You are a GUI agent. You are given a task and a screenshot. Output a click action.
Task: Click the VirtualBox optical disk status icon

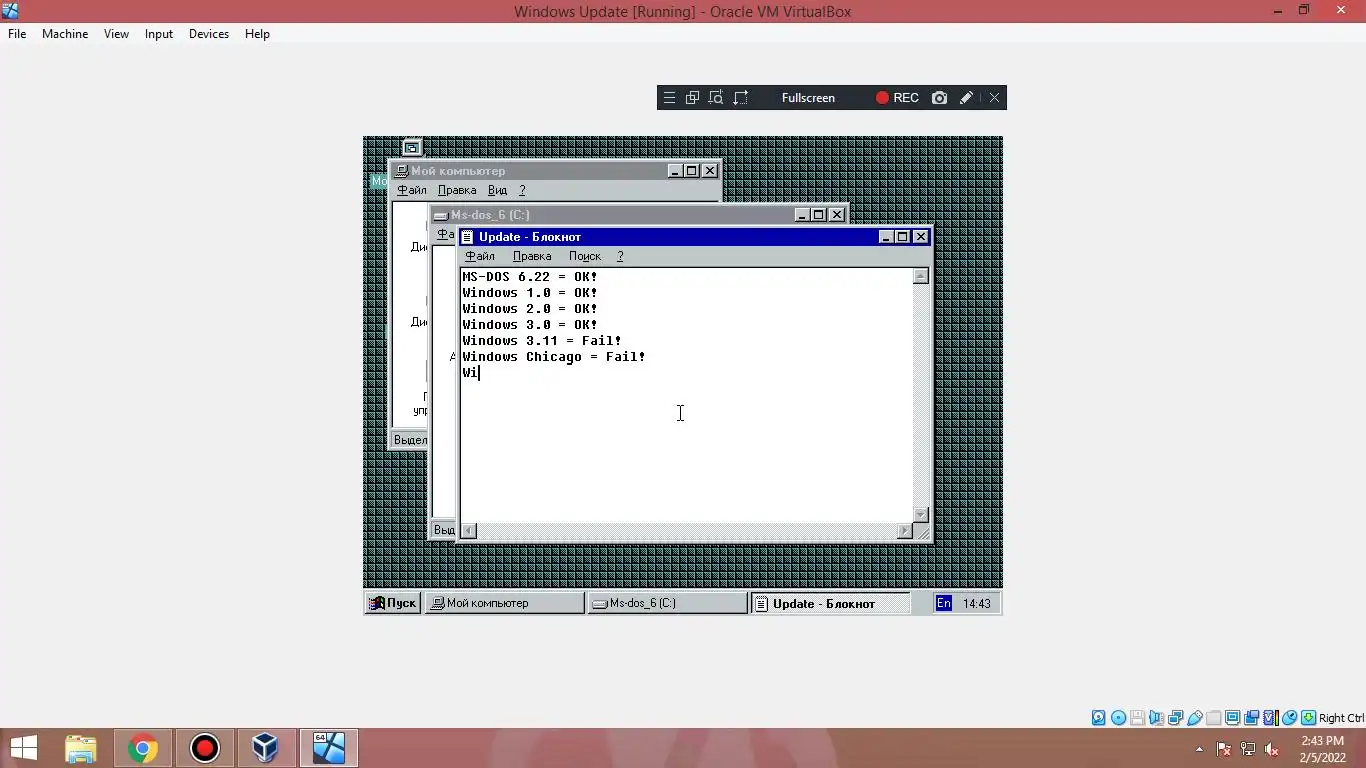[x=1118, y=718]
